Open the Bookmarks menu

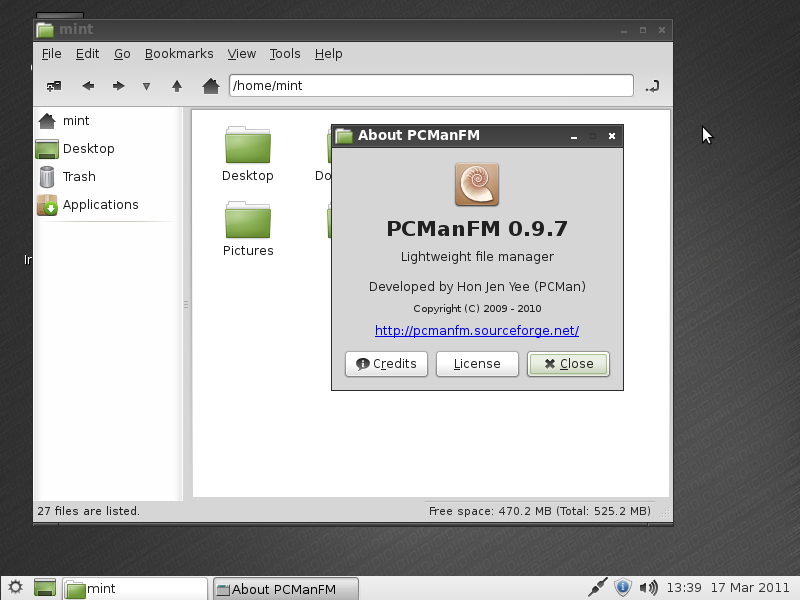coord(179,54)
